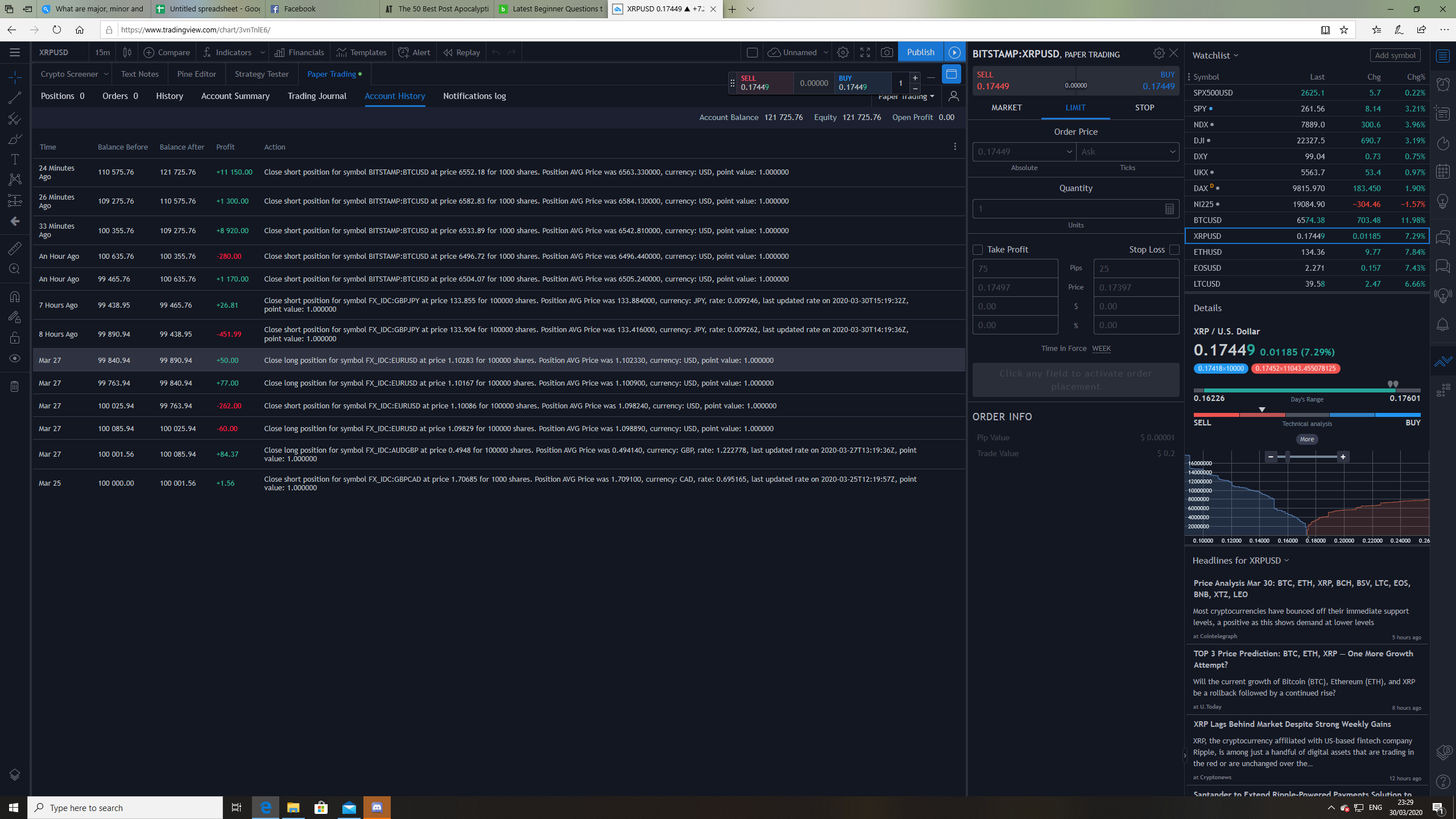Screen dimensions: 1456x819
Task: Open the notifications bell sidebar icon
Action: pos(1443,325)
